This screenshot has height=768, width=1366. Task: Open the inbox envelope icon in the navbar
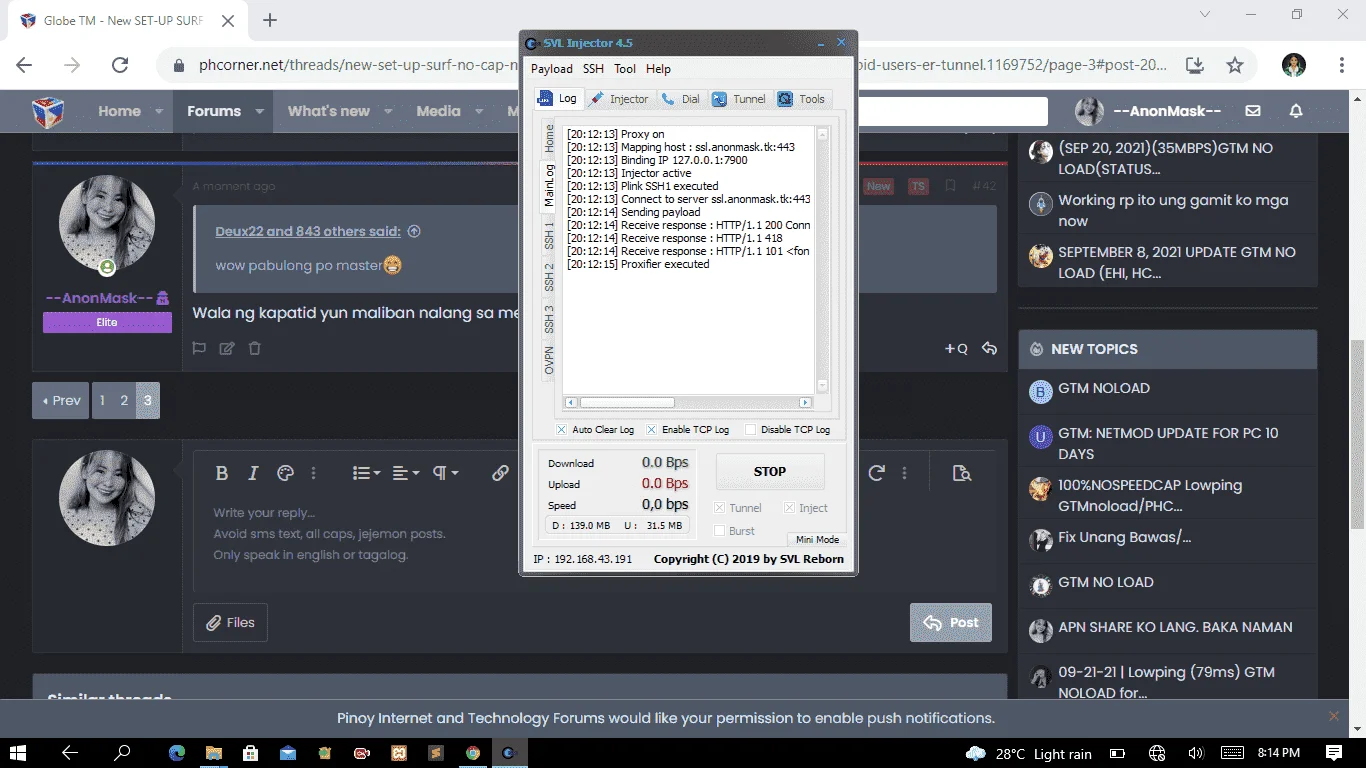click(x=1253, y=111)
